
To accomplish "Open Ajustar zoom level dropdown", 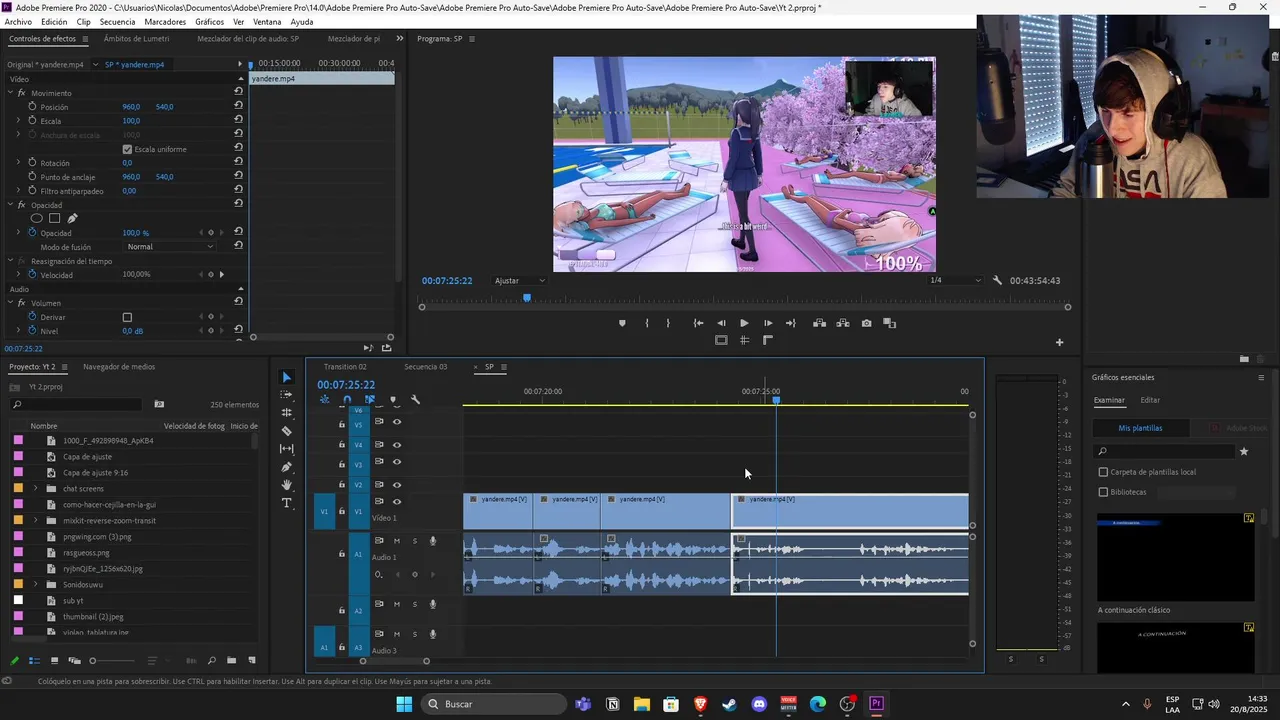I will tap(520, 281).
